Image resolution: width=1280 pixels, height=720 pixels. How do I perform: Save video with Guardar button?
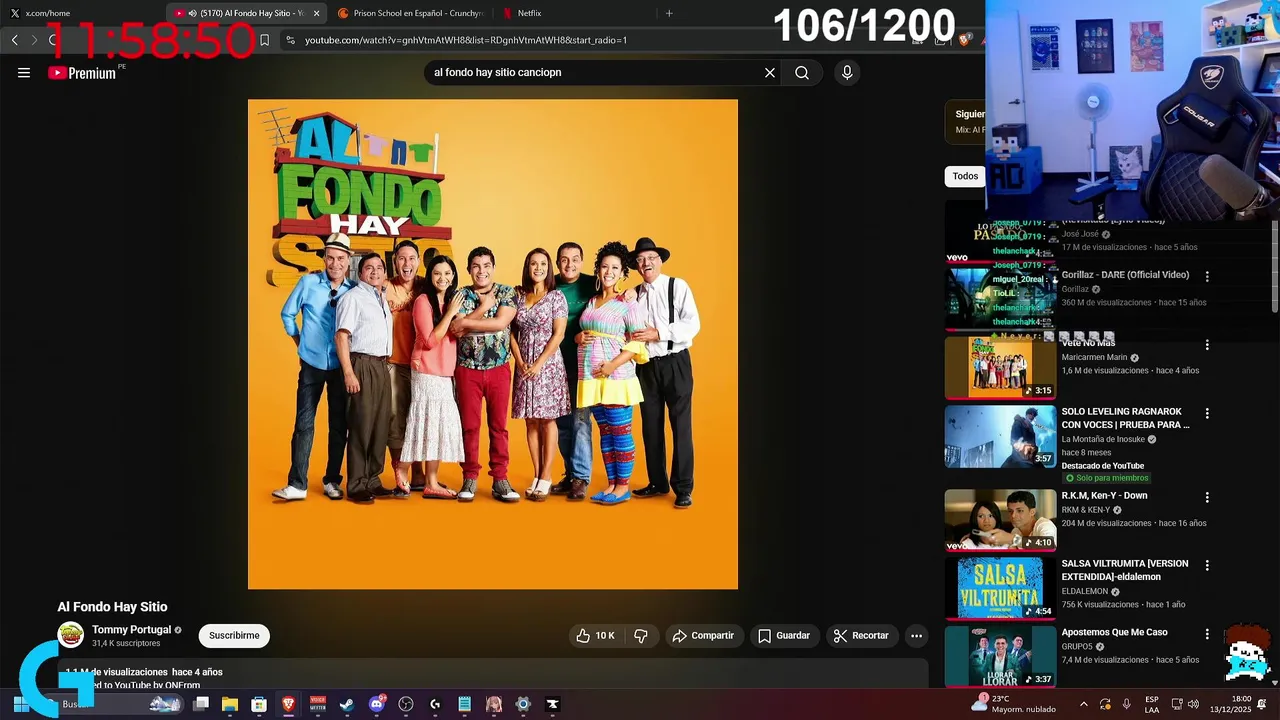coord(785,635)
